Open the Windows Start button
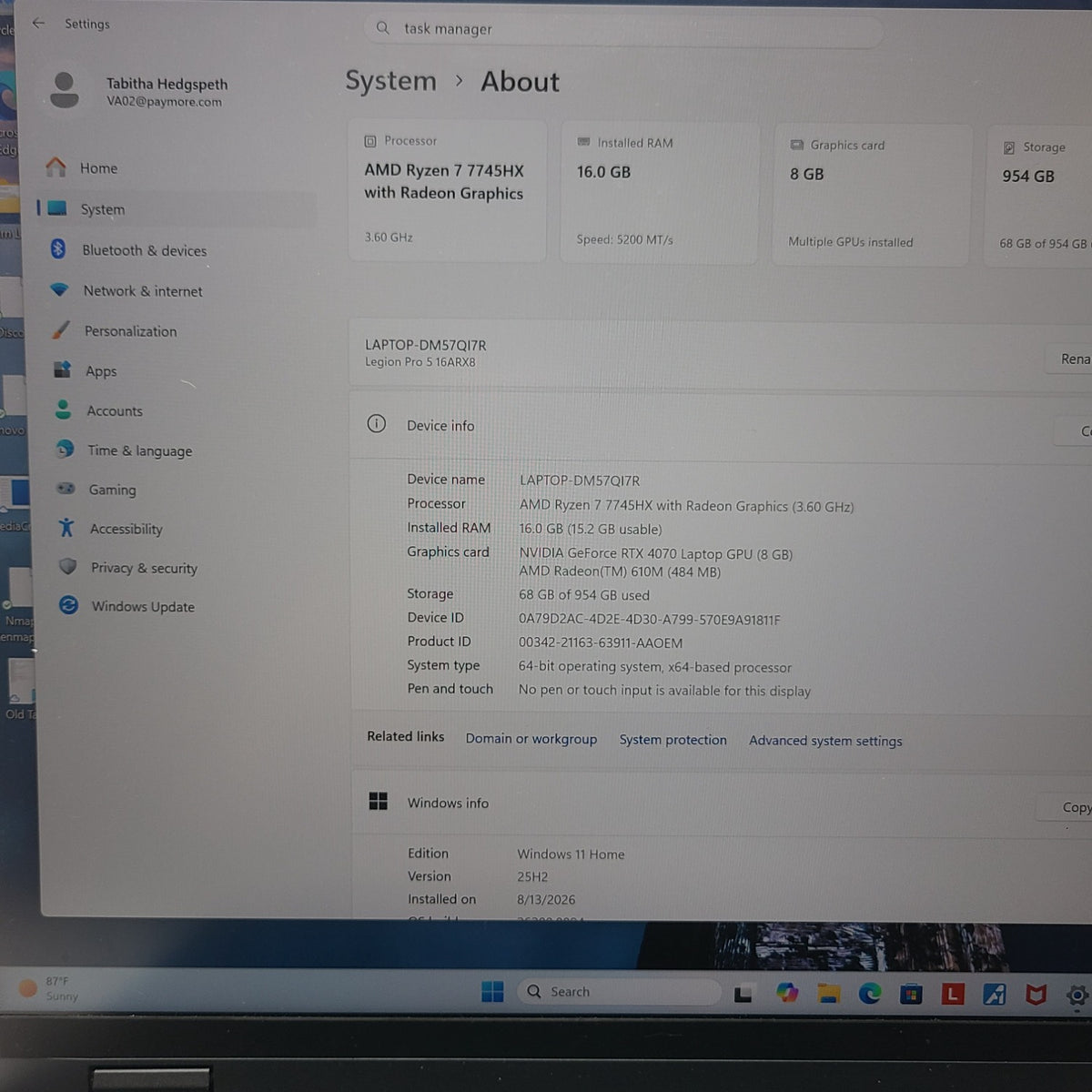The width and height of the screenshot is (1092, 1092). (492, 991)
